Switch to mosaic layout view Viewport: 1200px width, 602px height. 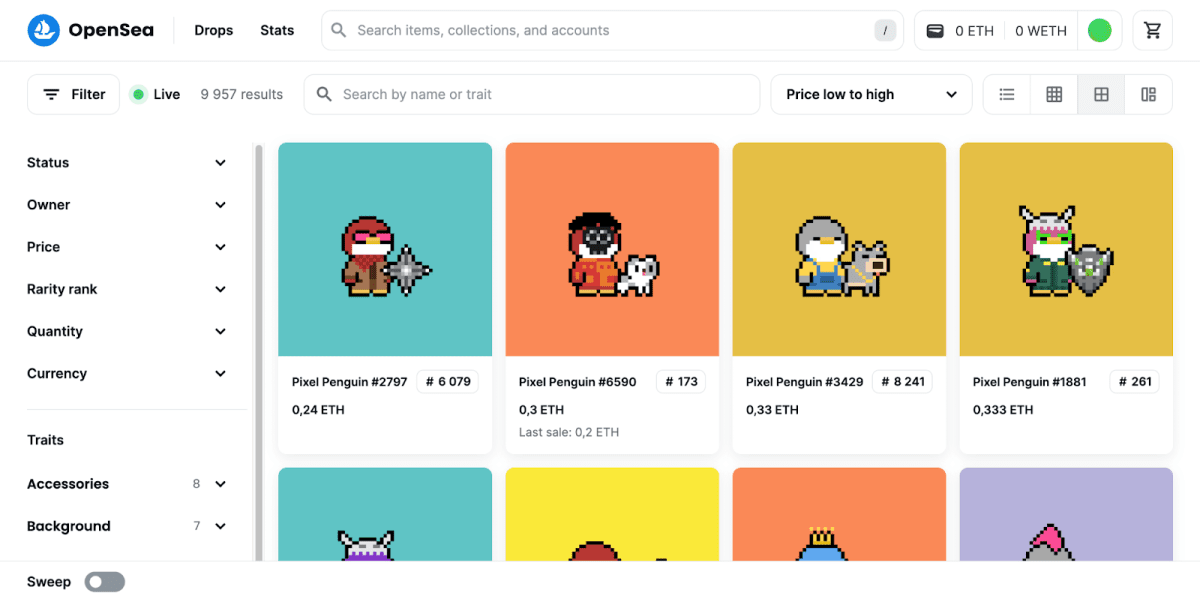(x=1148, y=94)
